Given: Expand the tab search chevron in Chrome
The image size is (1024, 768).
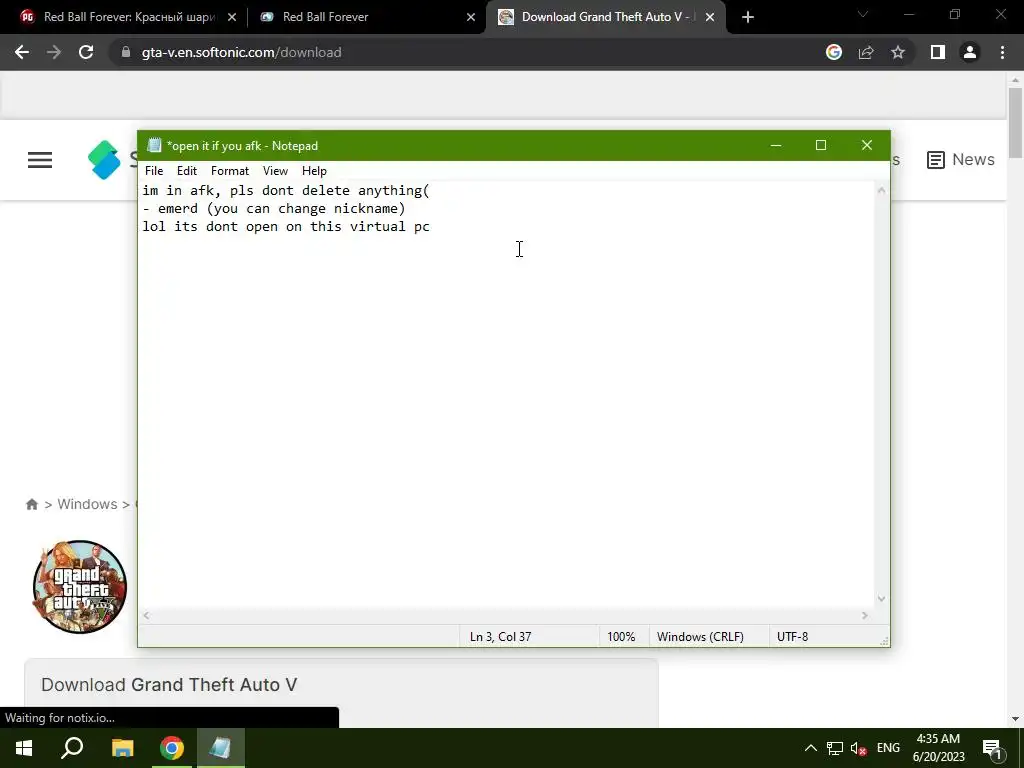Looking at the screenshot, I should point(863,14).
